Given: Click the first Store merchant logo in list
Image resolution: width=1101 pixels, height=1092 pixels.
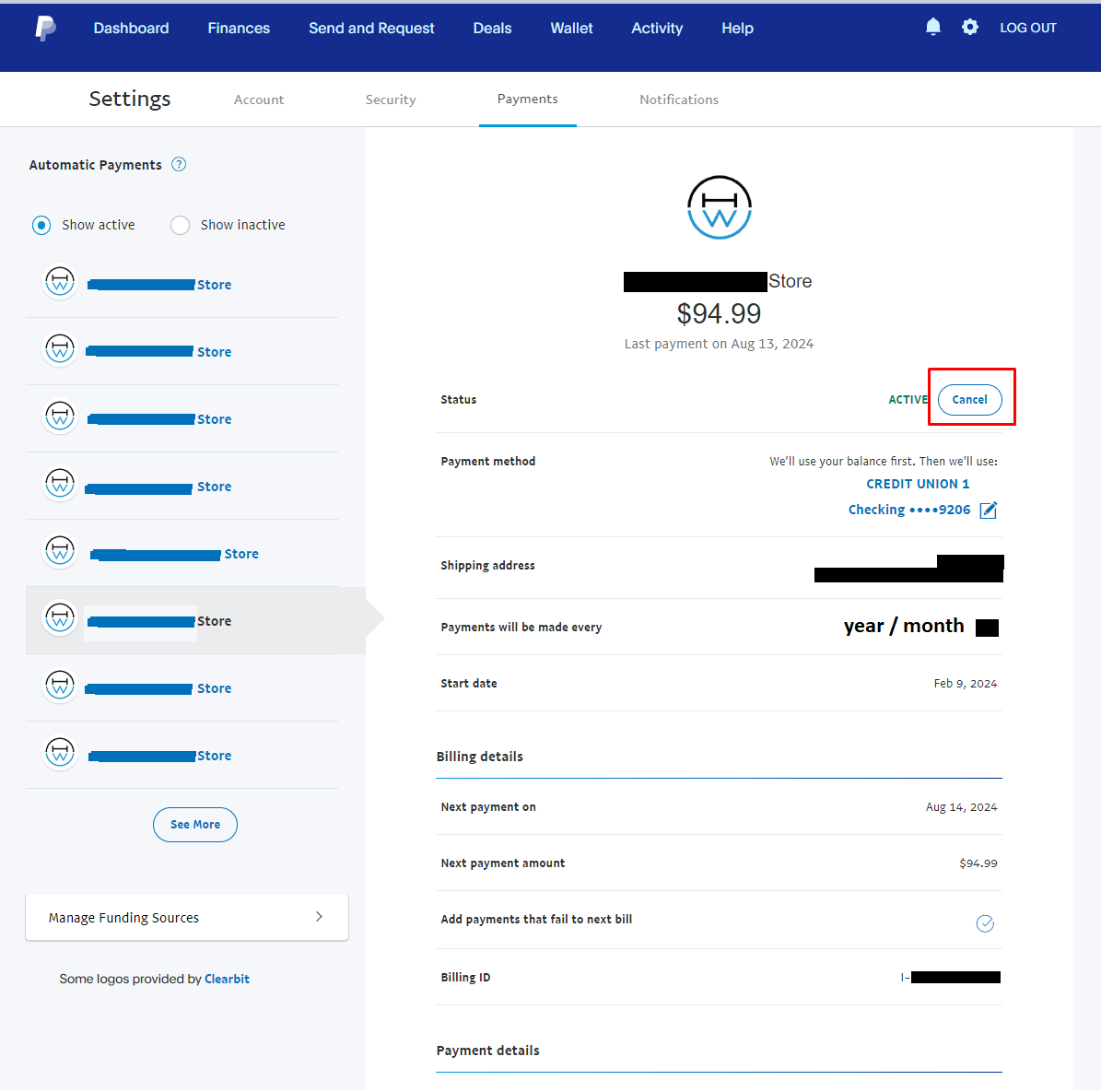Looking at the screenshot, I should 61,282.
